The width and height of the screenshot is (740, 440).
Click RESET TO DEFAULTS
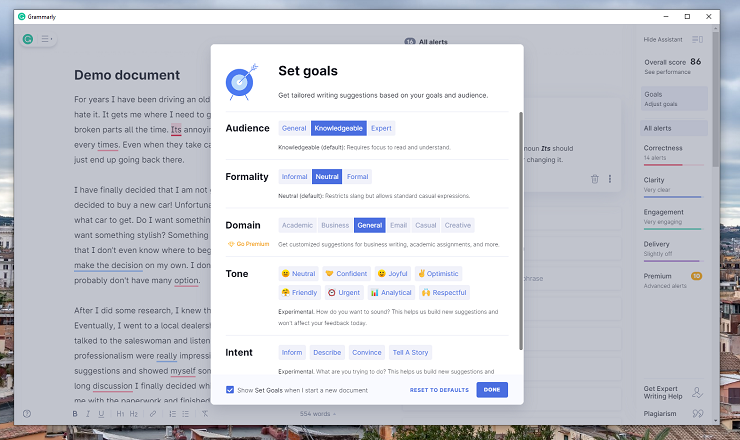pos(439,390)
